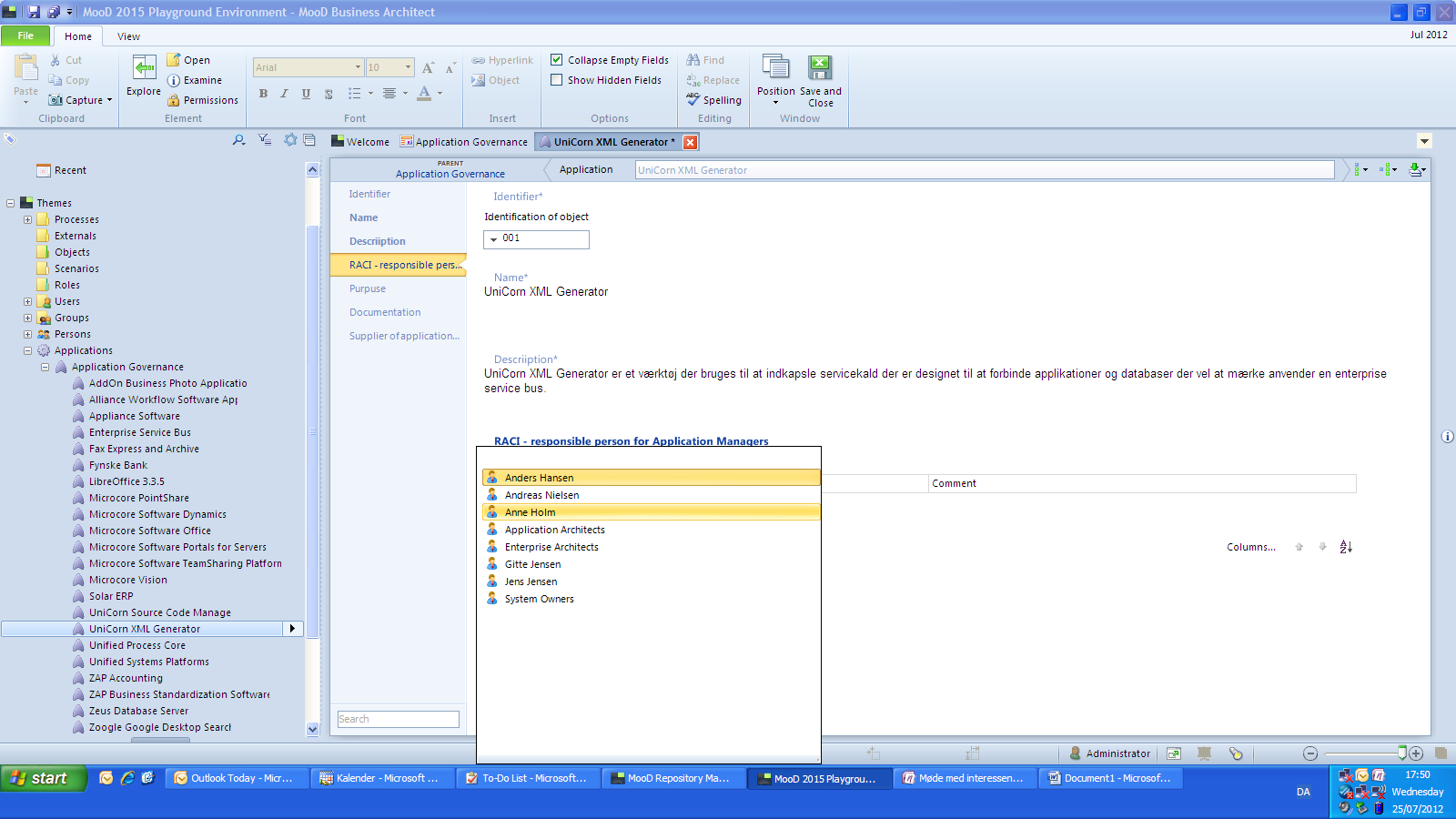Viewport: 1456px width, 819px height.
Task: Click the search magnifier in explorer panel
Action: pyautogui.click(x=238, y=140)
